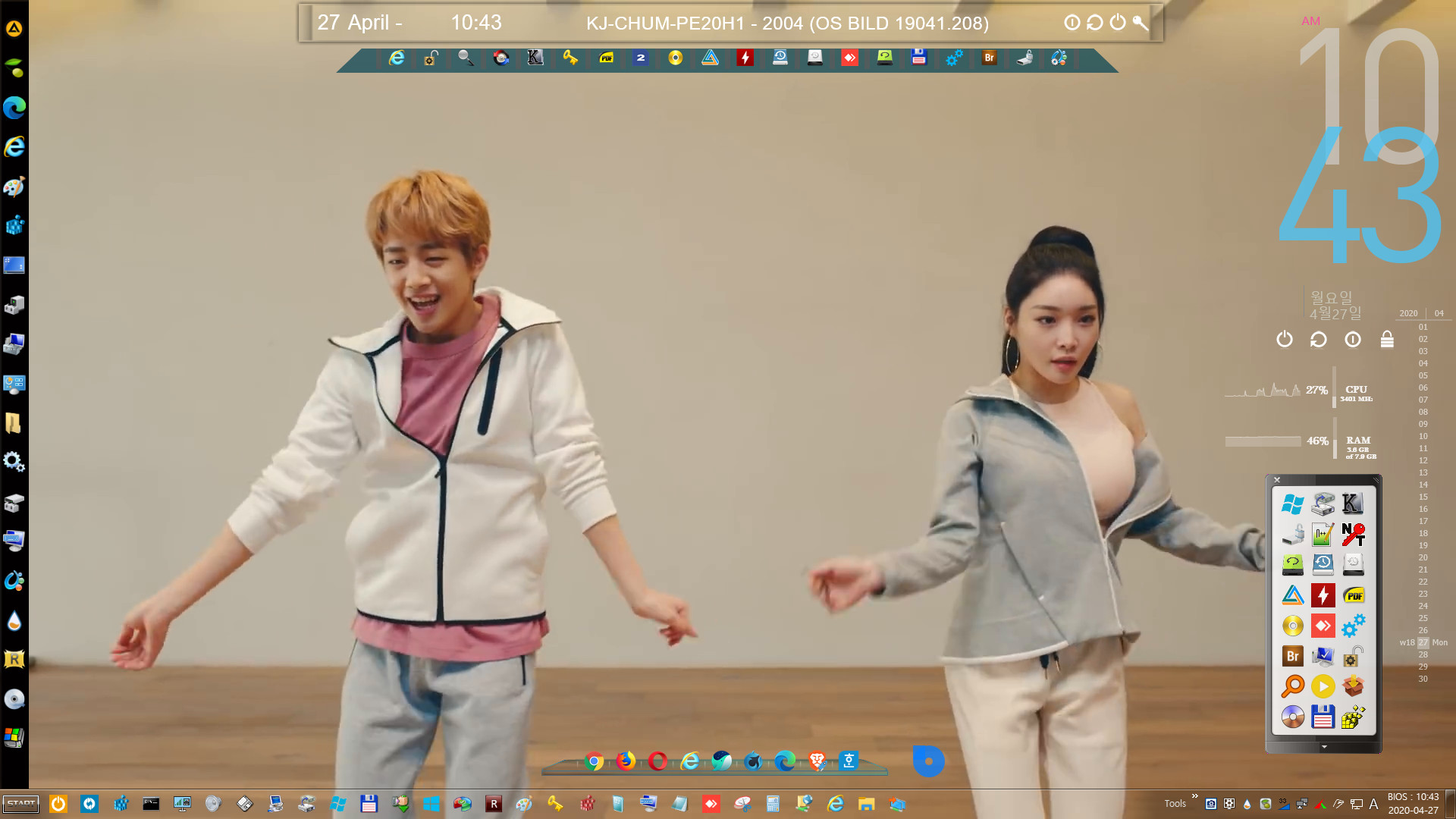Expand the launcher panel bottom arrow

(1324, 747)
